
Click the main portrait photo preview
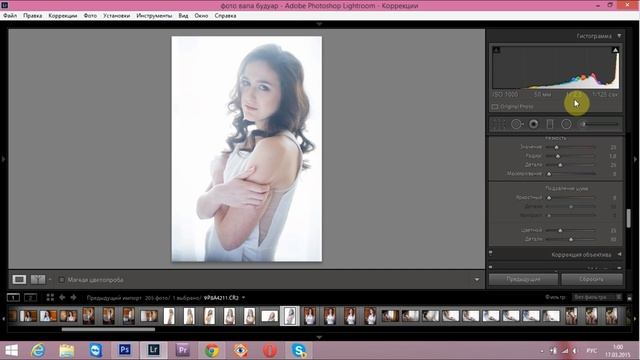coord(247,149)
